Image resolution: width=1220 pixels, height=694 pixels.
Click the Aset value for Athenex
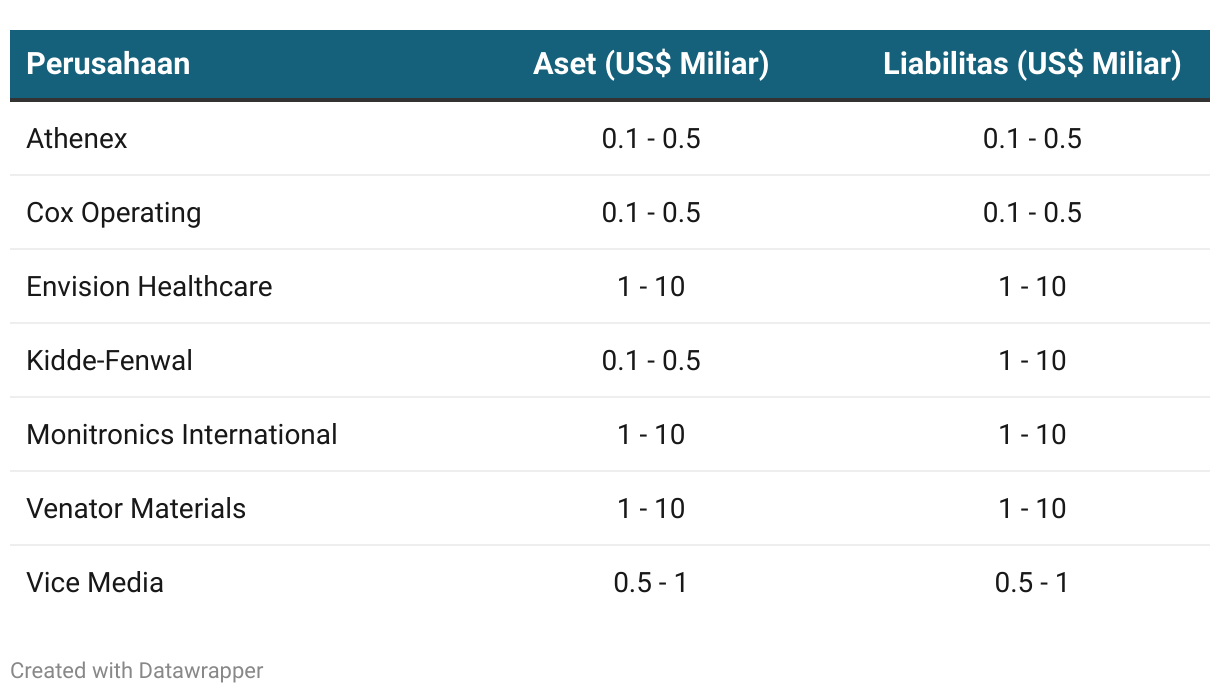pyautogui.click(x=651, y=138)
